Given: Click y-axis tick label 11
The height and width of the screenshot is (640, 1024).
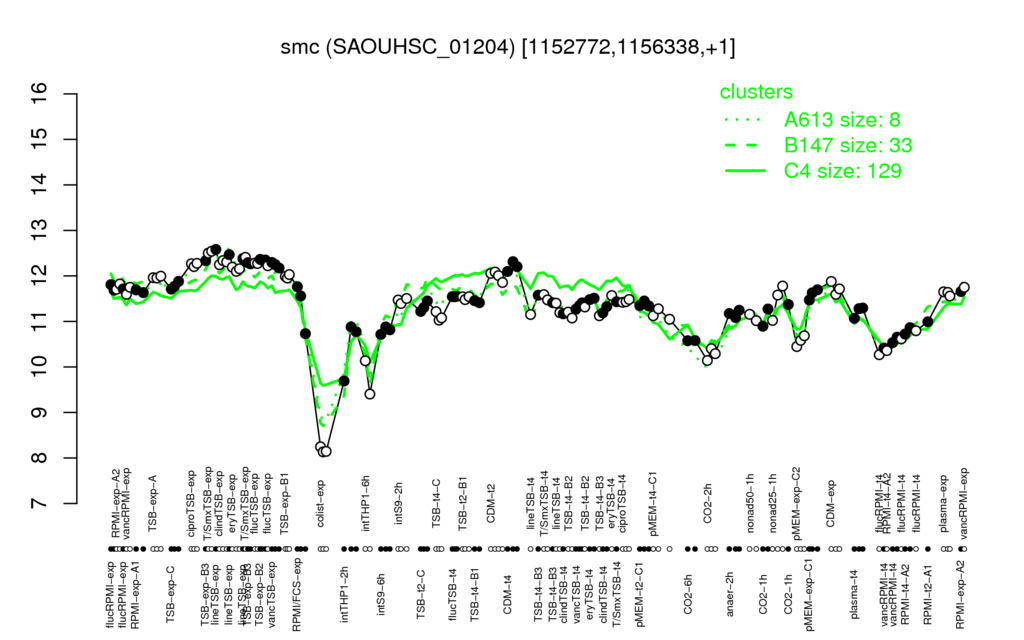Looking at the screenshot, I should (39, 321).
